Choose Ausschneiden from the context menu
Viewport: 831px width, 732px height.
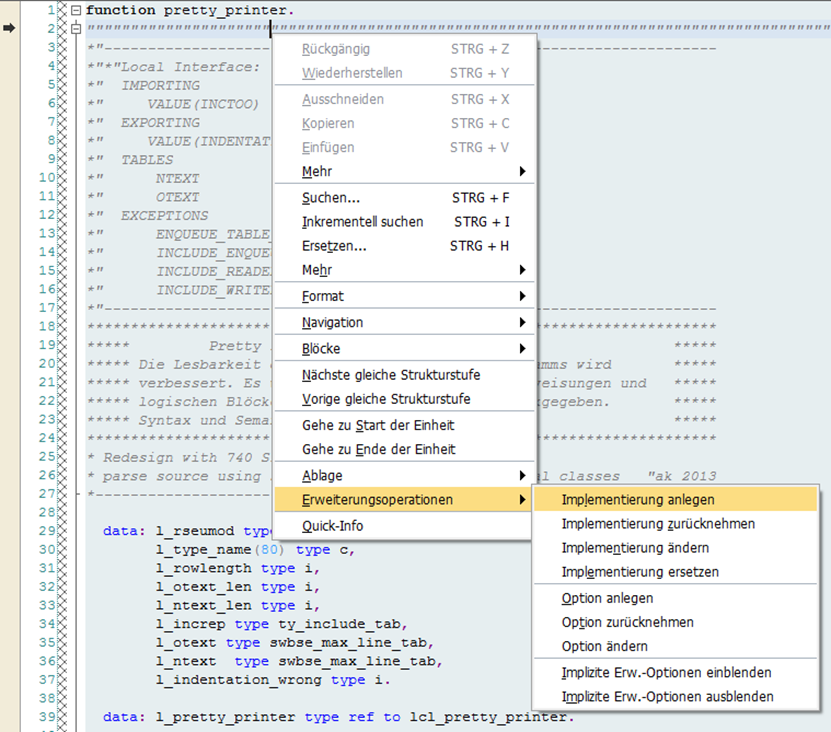405,99
